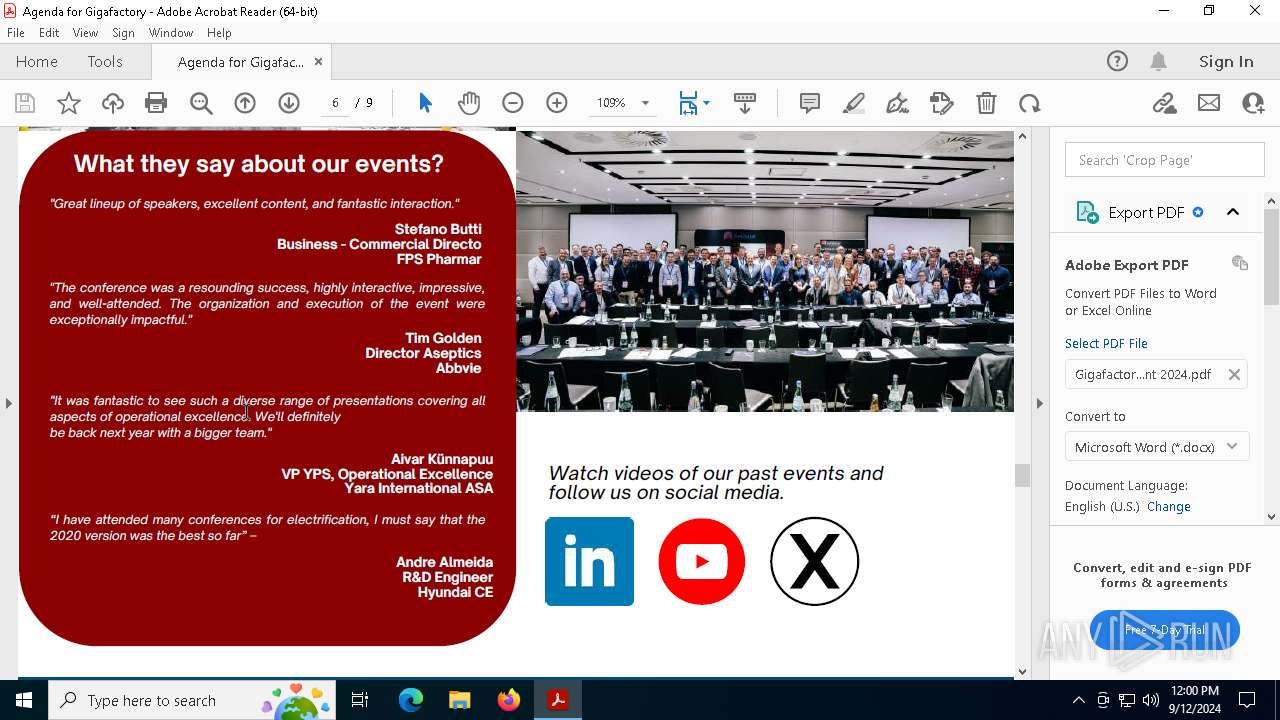Bookmark the document with the star icon
Viewport: 1280px width, 720px height.
coord(69,103)
